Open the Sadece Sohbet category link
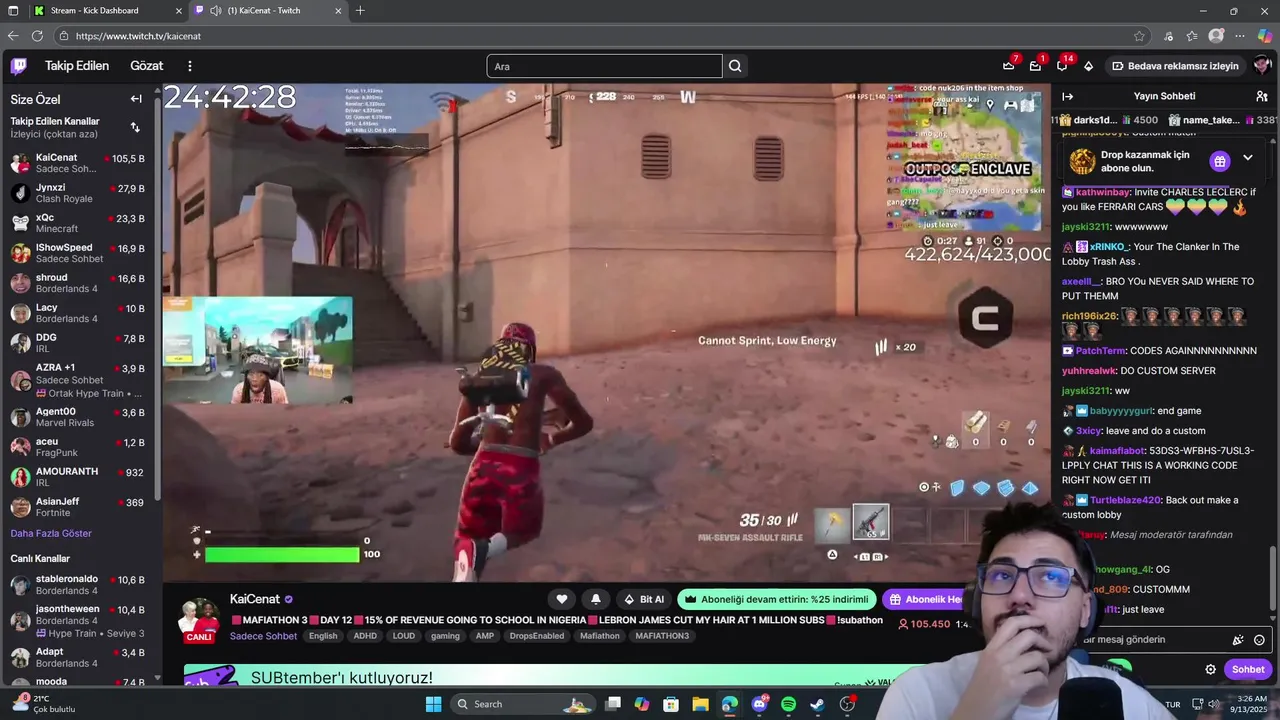This screenshot has height=720, width=1280. point(263,636)
